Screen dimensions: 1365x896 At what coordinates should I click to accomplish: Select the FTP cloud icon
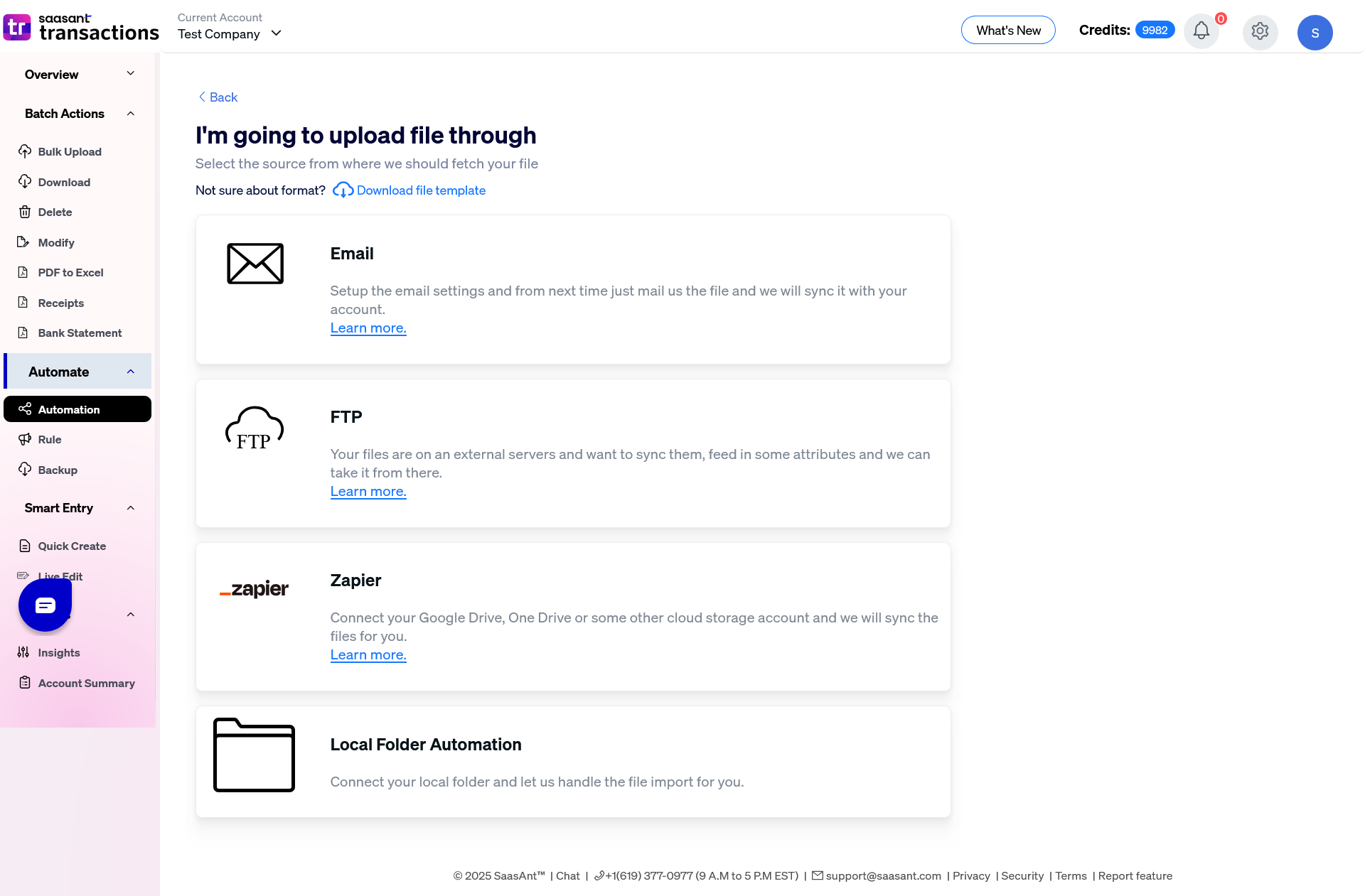point(255,428)
